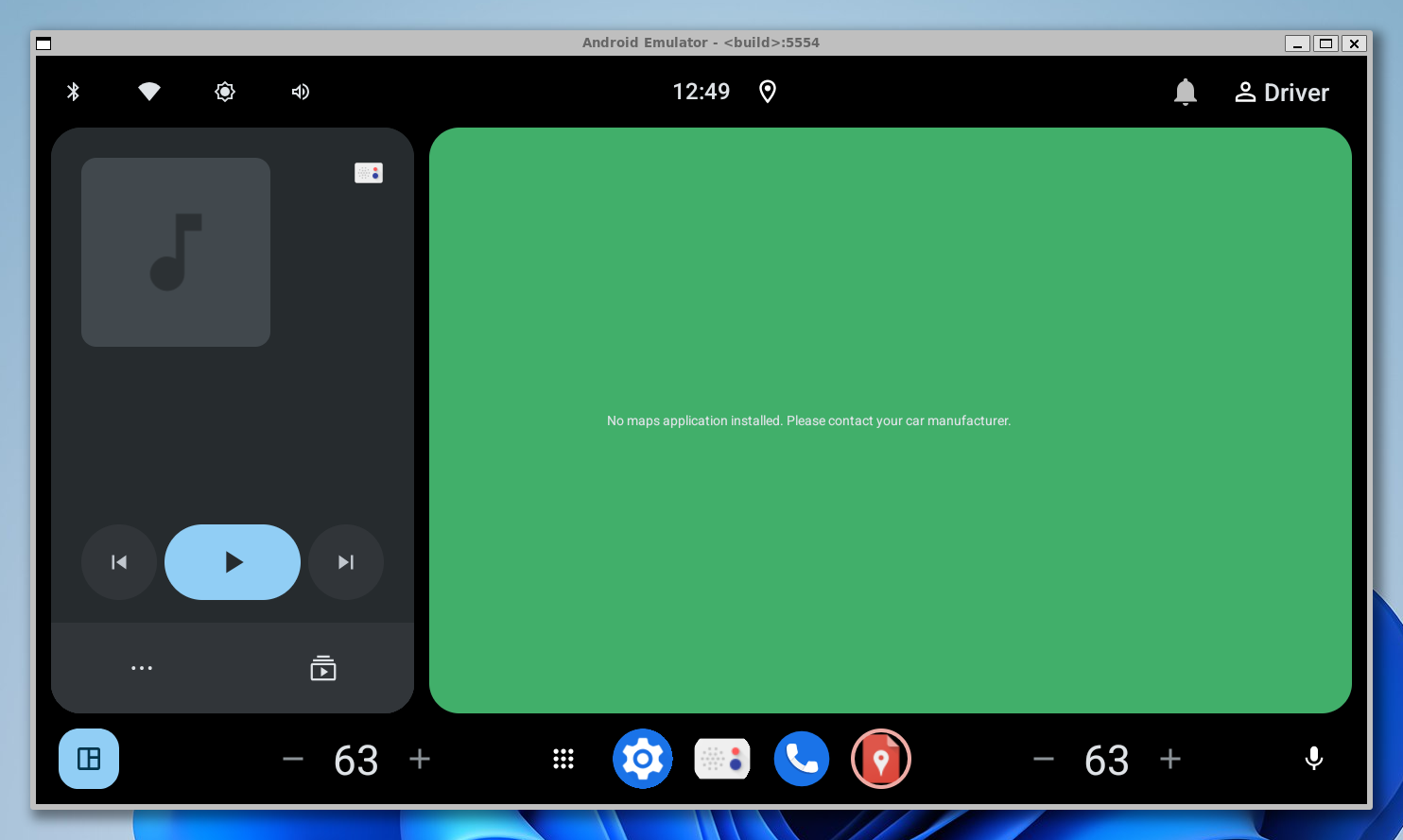The image size is (1403, 840).
Task: Increase volume with the plus control
Action: click(419, 759)
